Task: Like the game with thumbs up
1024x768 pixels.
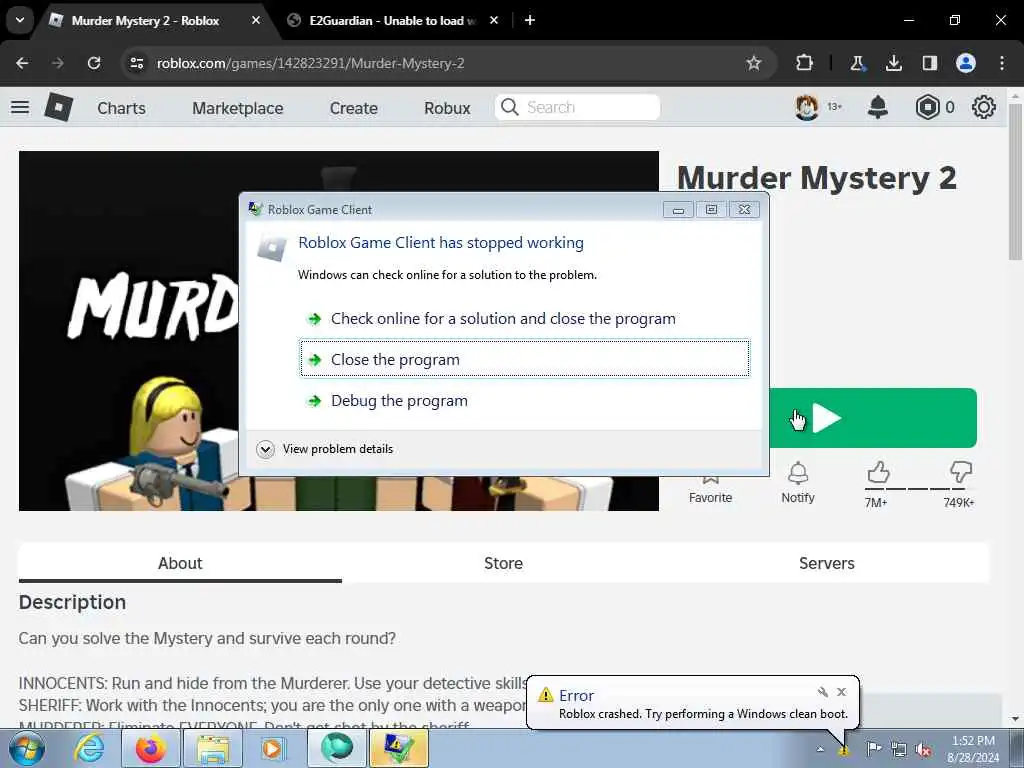Action: (878, 472)
